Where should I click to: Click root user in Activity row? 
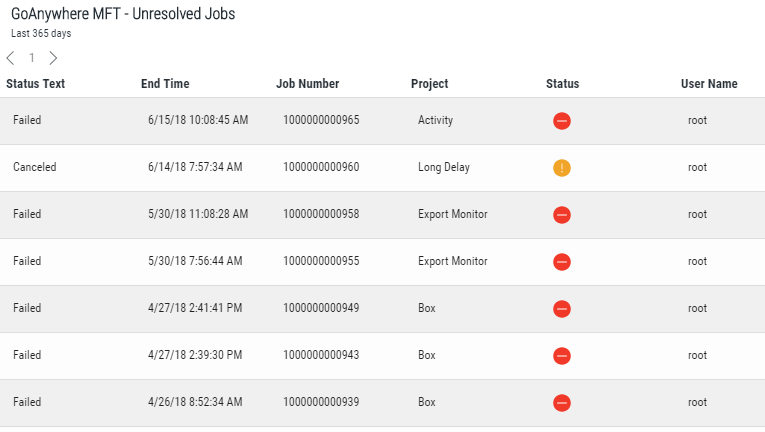697,121
